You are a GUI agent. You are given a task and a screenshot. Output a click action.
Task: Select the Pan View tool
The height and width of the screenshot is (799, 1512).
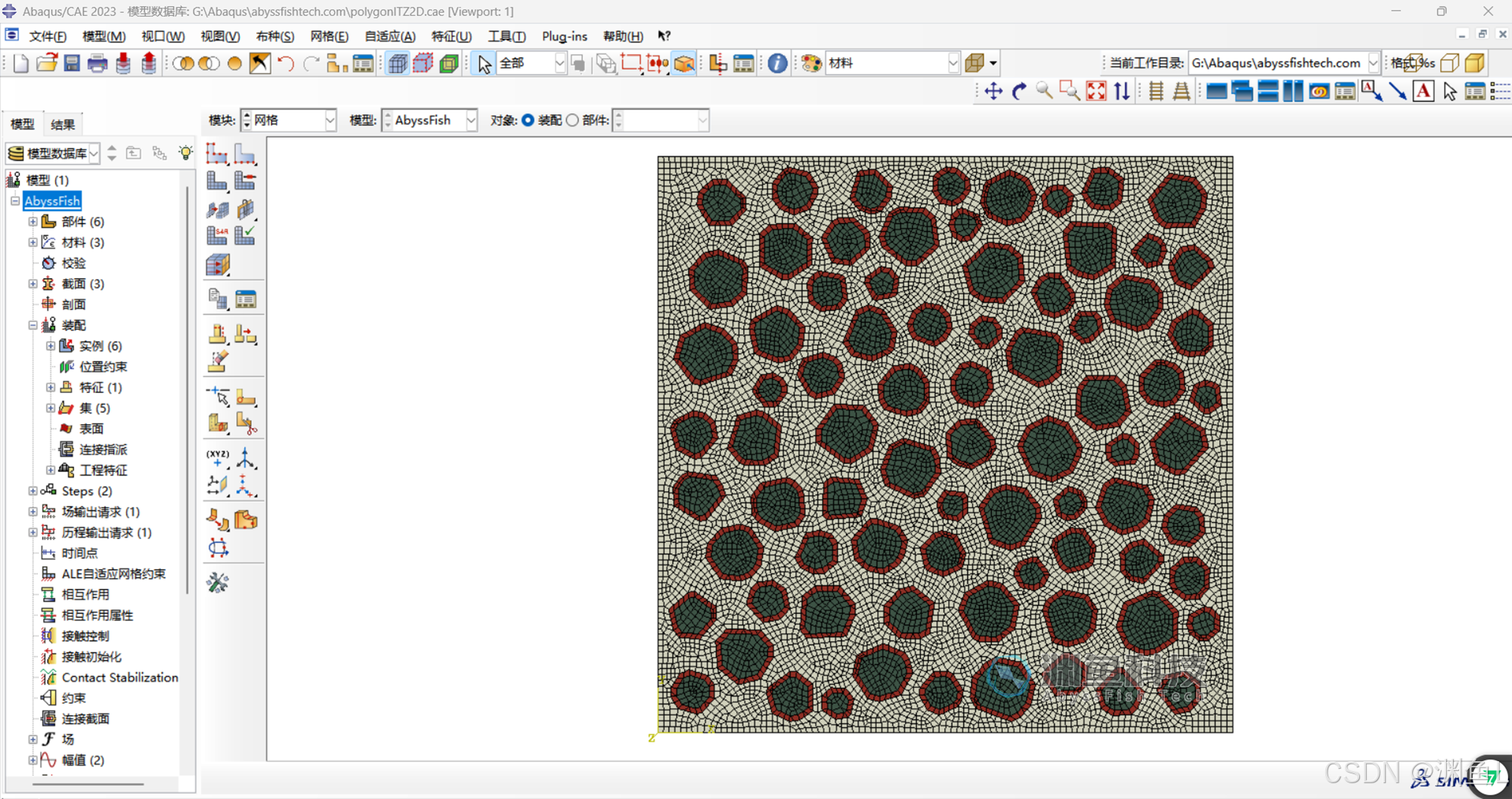(x=993, y=91)
